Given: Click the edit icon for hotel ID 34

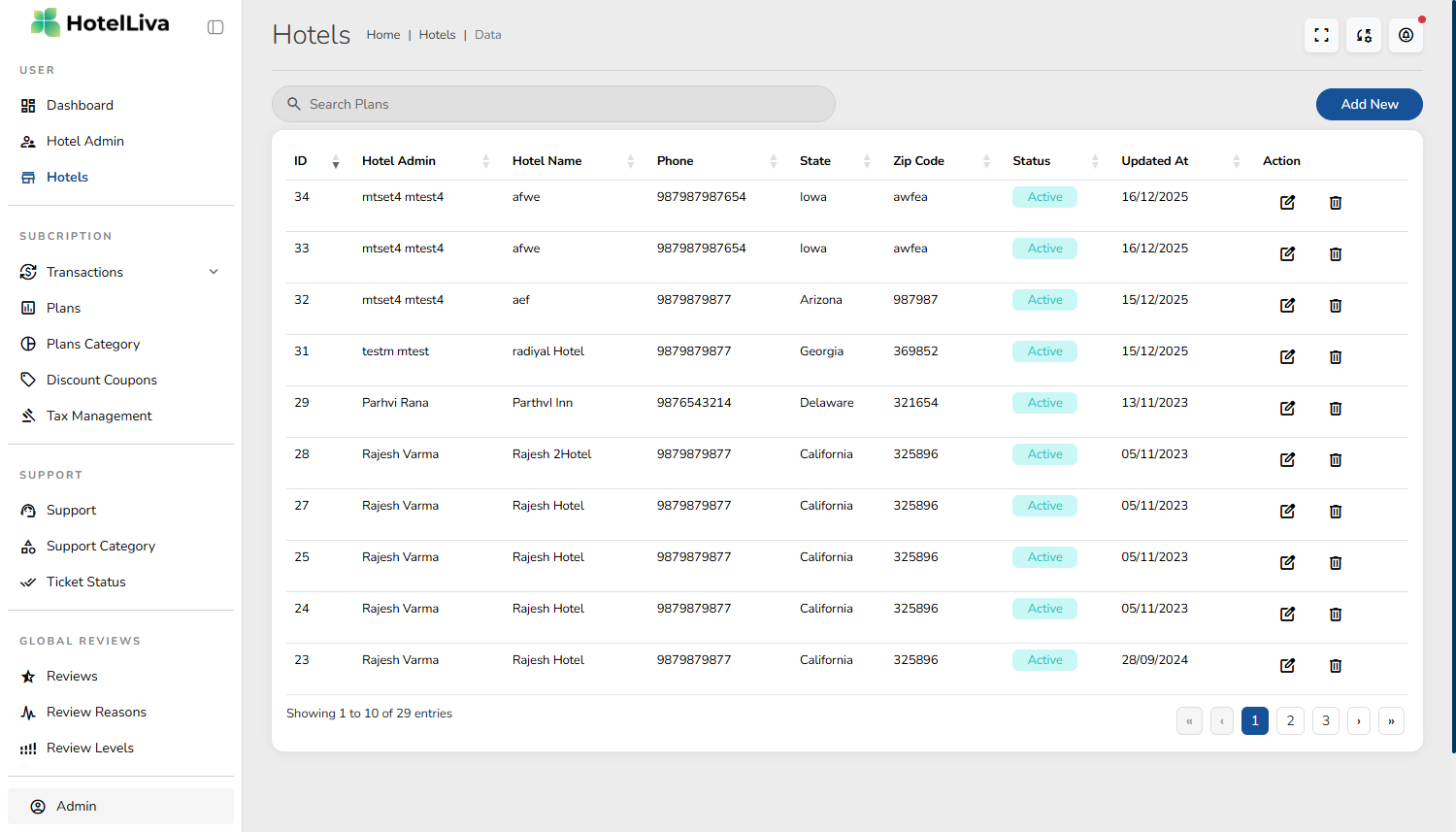Looking at the screenshot, I should 1287,203.
